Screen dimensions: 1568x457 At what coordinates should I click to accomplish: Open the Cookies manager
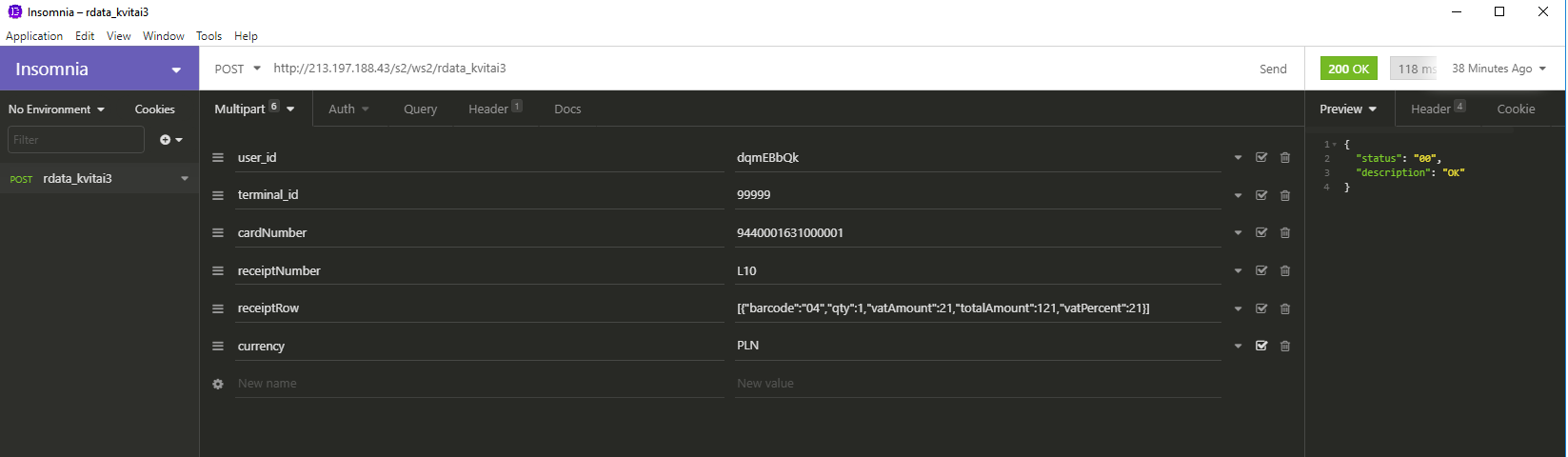(154, 109)
